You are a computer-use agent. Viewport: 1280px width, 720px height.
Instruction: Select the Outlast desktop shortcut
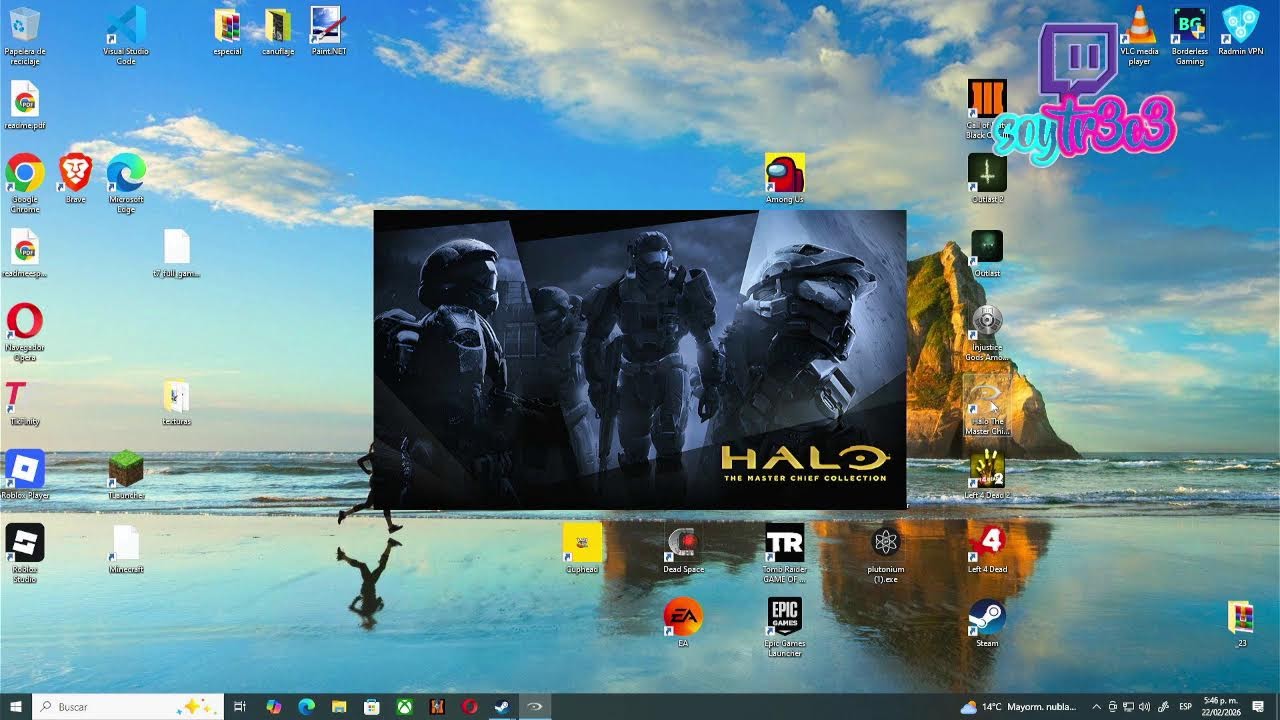click(x=987, y=253)
